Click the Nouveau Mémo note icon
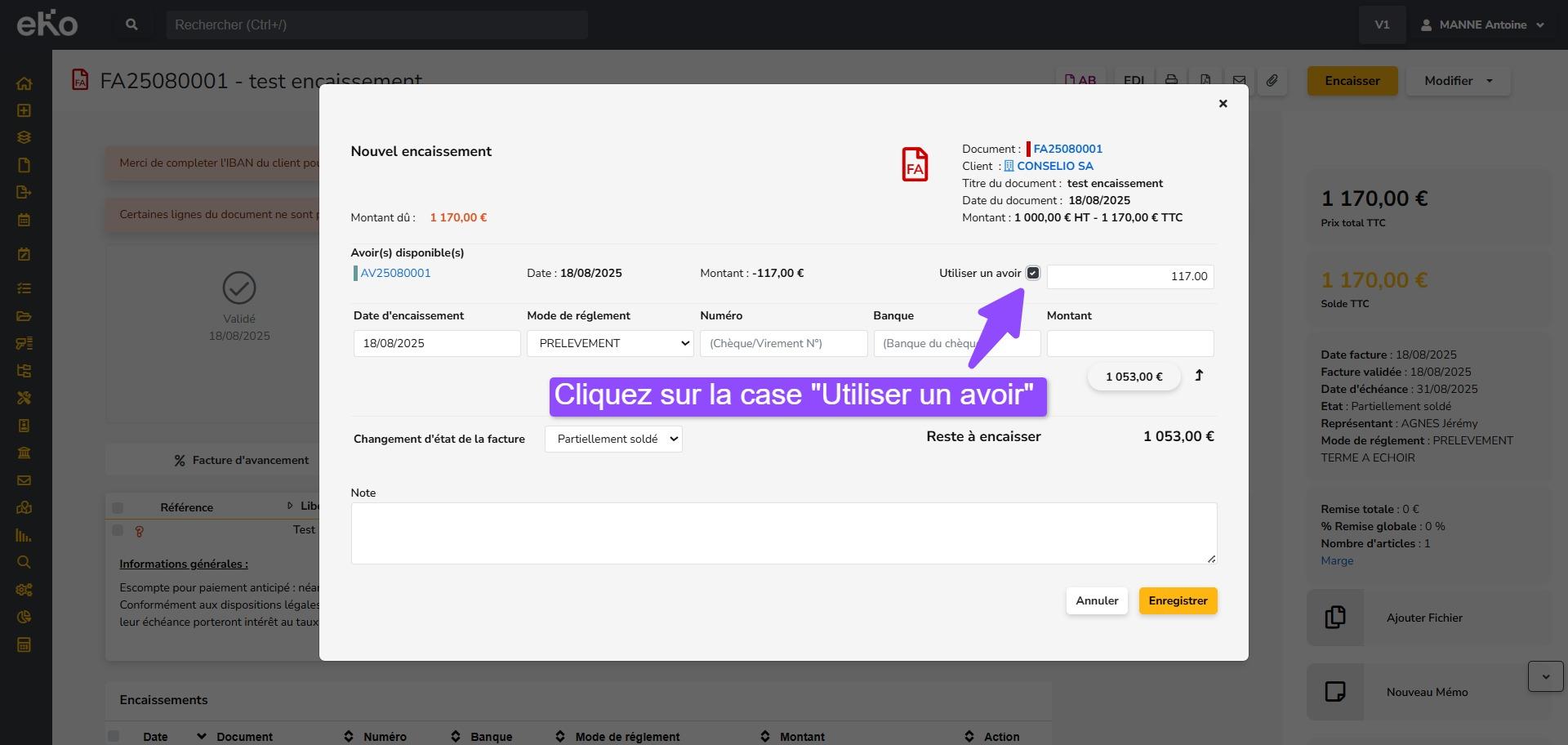 point(1335,692)
